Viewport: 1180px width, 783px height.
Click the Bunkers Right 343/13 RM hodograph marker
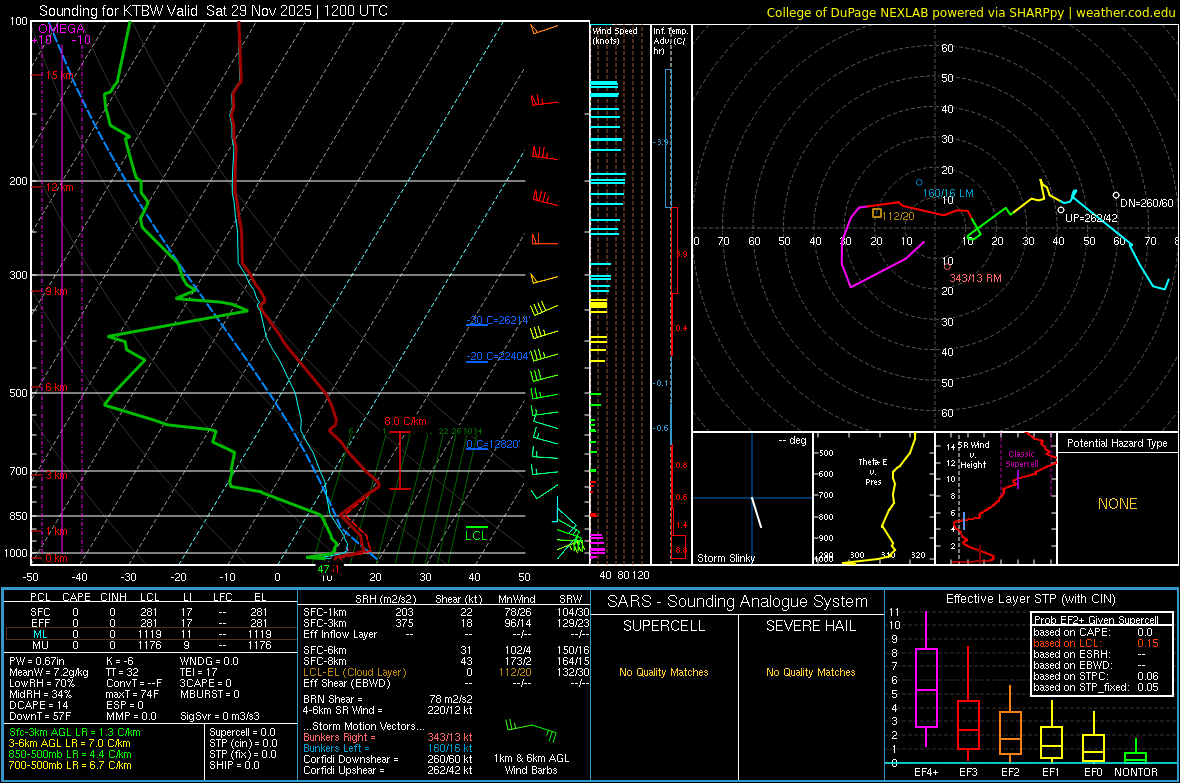click(x=947, y=267)
